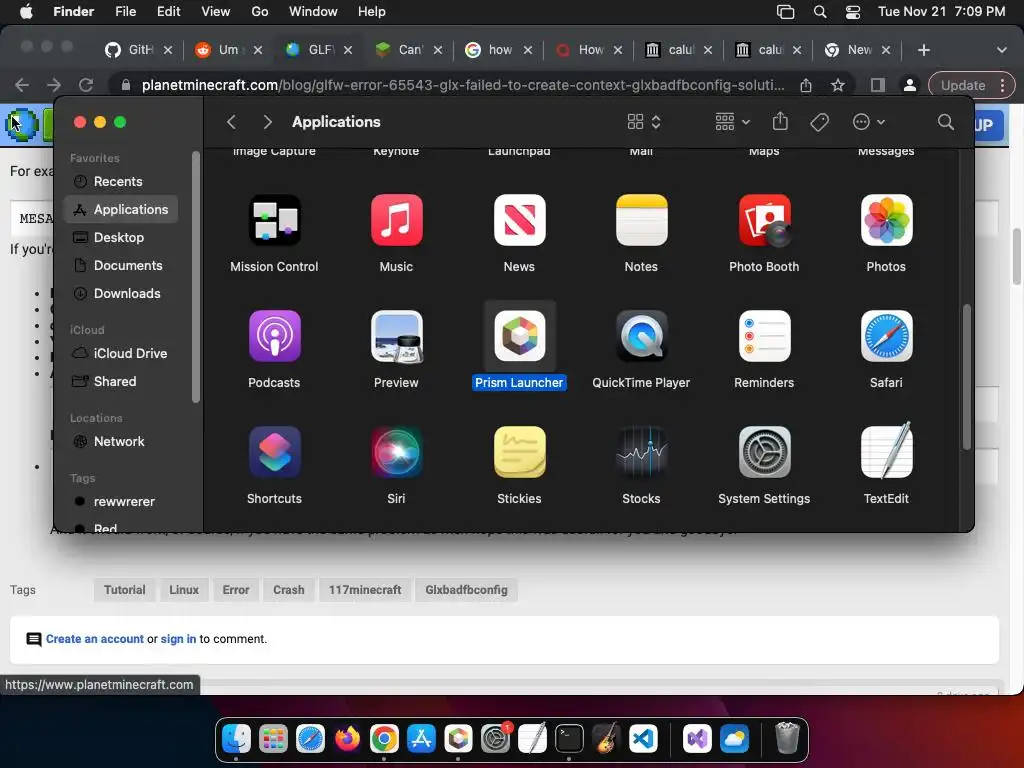Open Desktop in Finder sidebar
The image size is (1024, 768).
[x=121, y=237]
